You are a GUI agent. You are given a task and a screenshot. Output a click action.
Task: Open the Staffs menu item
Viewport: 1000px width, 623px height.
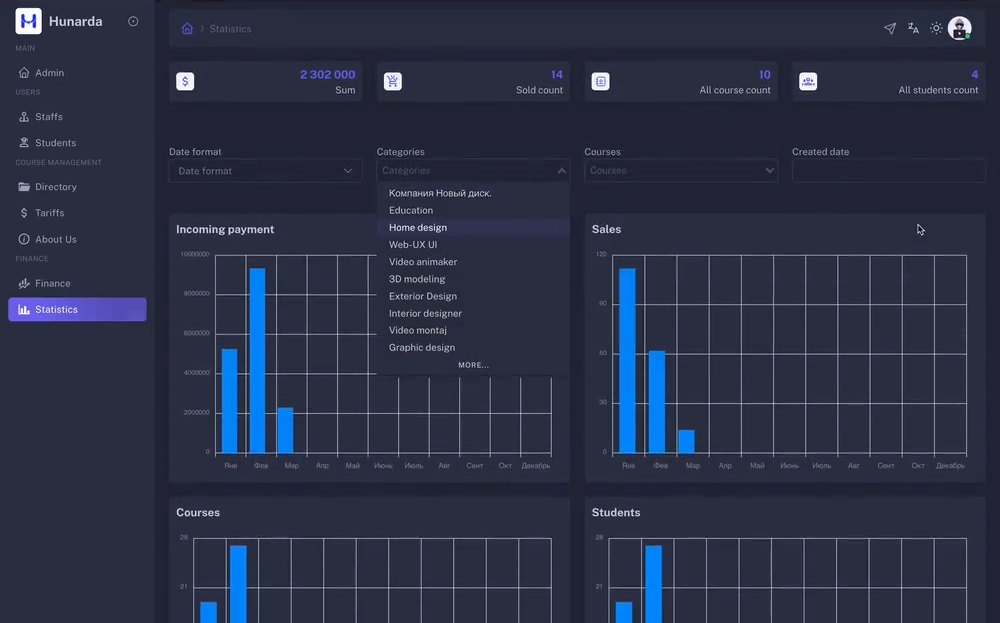coord(77,117)
